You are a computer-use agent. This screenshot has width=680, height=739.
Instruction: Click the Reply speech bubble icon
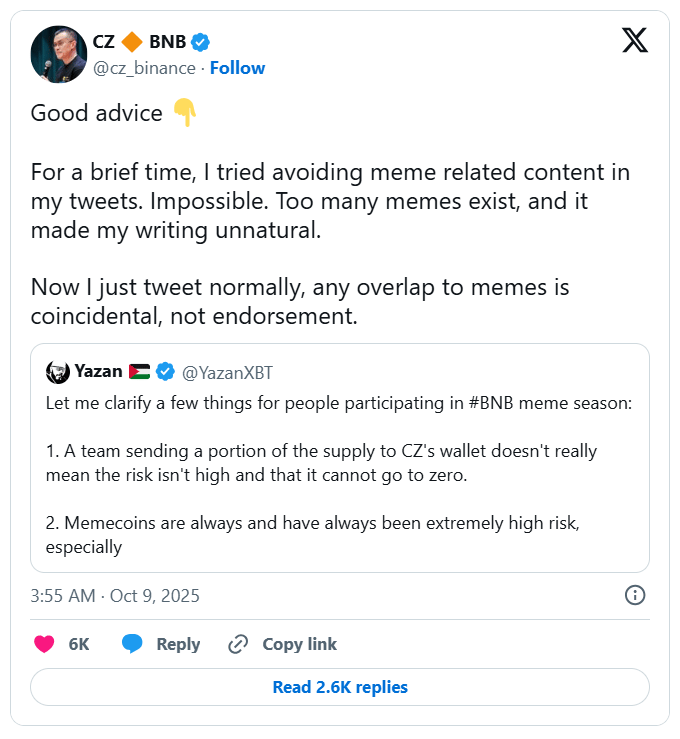(x=132, y=644)
